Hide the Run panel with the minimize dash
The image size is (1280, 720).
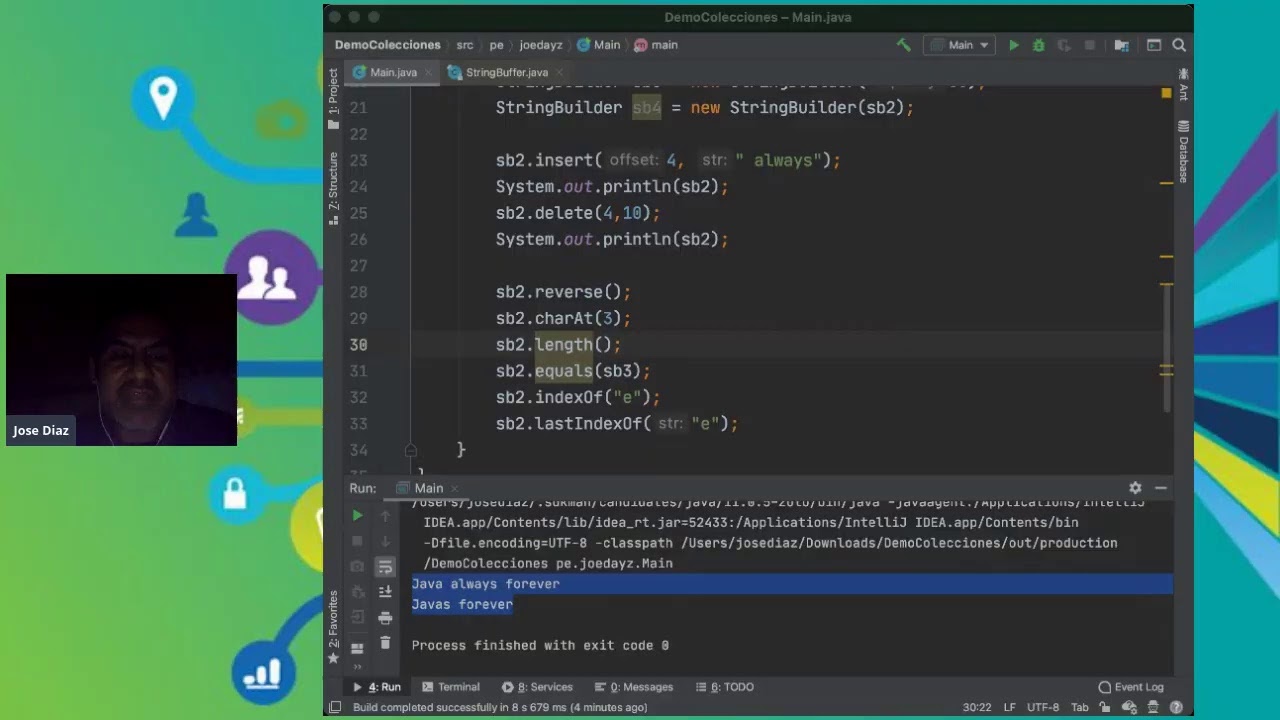click(1161, 488)
